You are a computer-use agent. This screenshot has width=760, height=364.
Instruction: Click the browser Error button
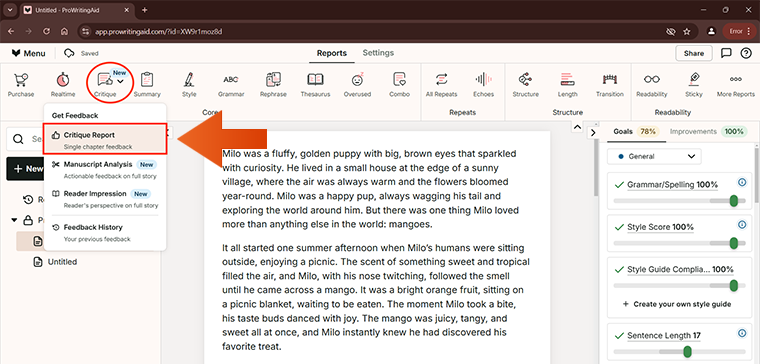[739, 32]
